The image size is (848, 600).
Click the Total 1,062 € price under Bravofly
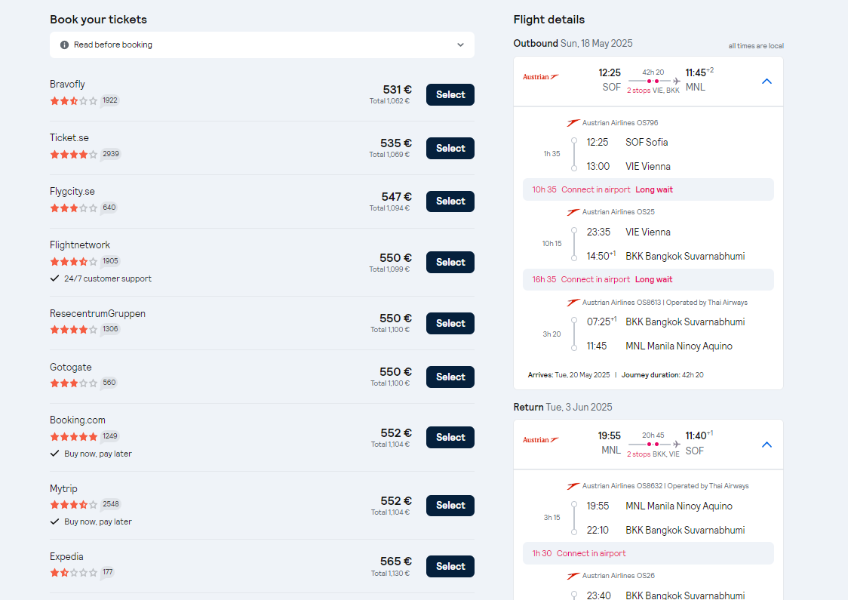(389, 101)
